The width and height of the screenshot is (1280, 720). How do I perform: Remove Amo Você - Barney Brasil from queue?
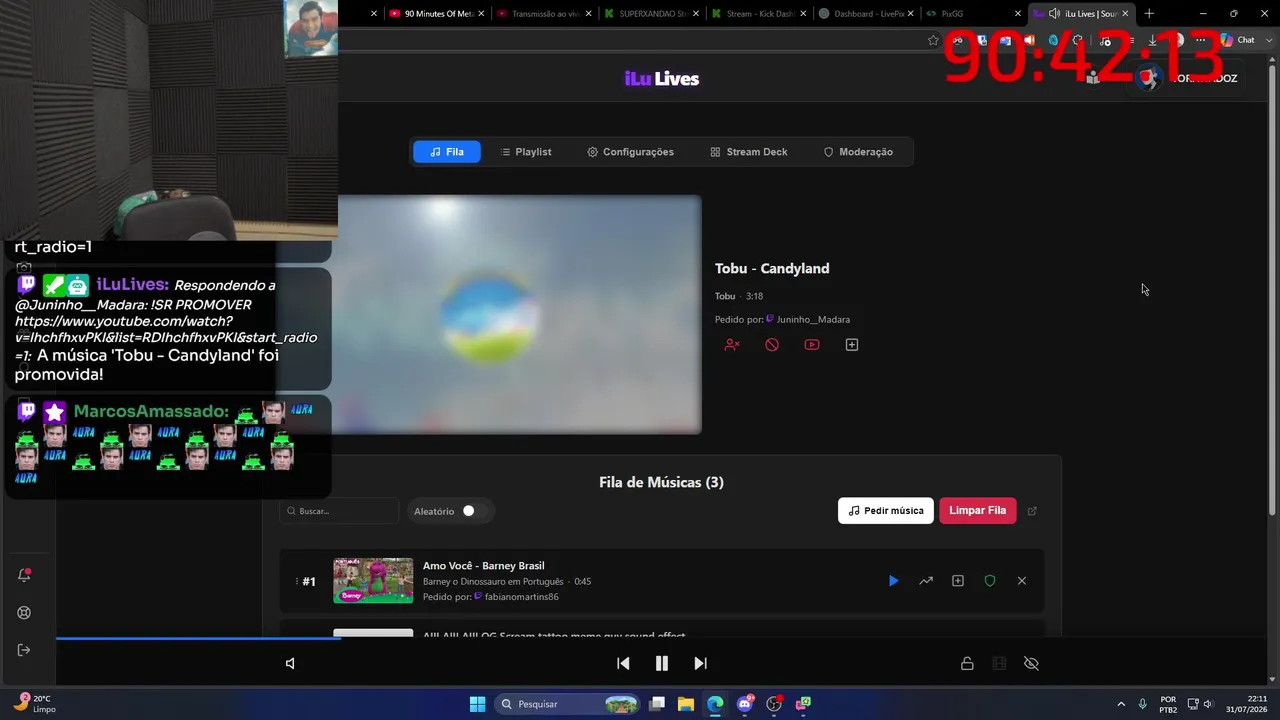tap(1022, 581)
